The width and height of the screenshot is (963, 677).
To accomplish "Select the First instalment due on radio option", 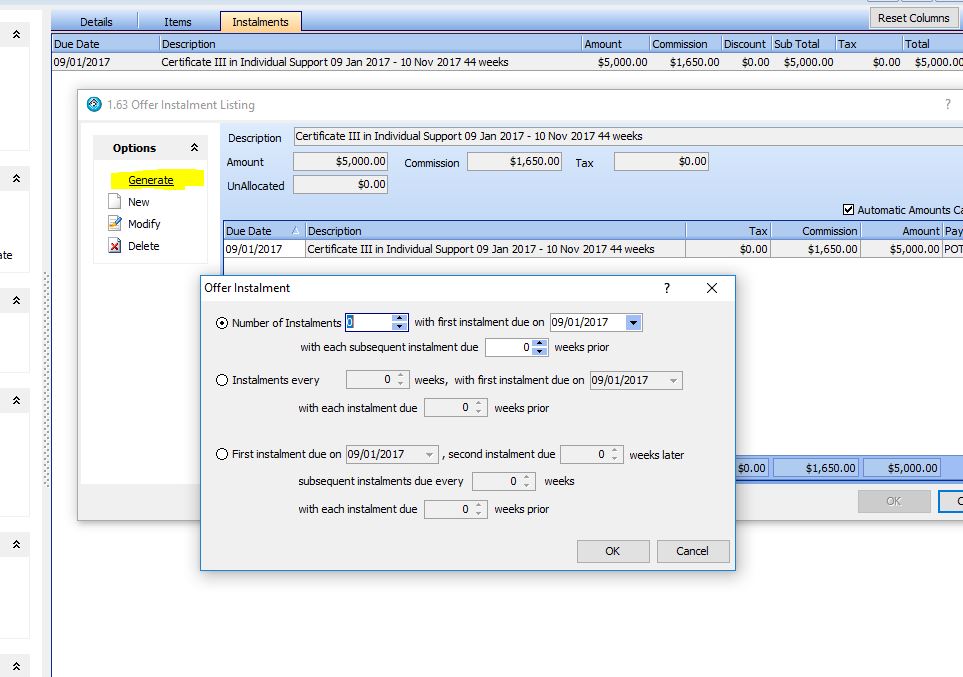I will (222, 454).
